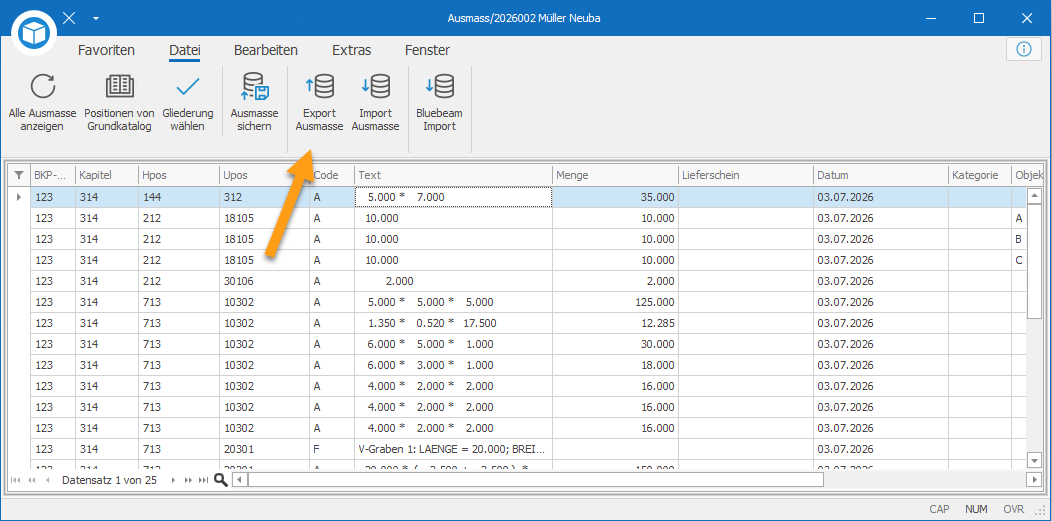This screenshot has width=1052, height=521.
Task: Select Upos cell 312
Action: (264, 197)
